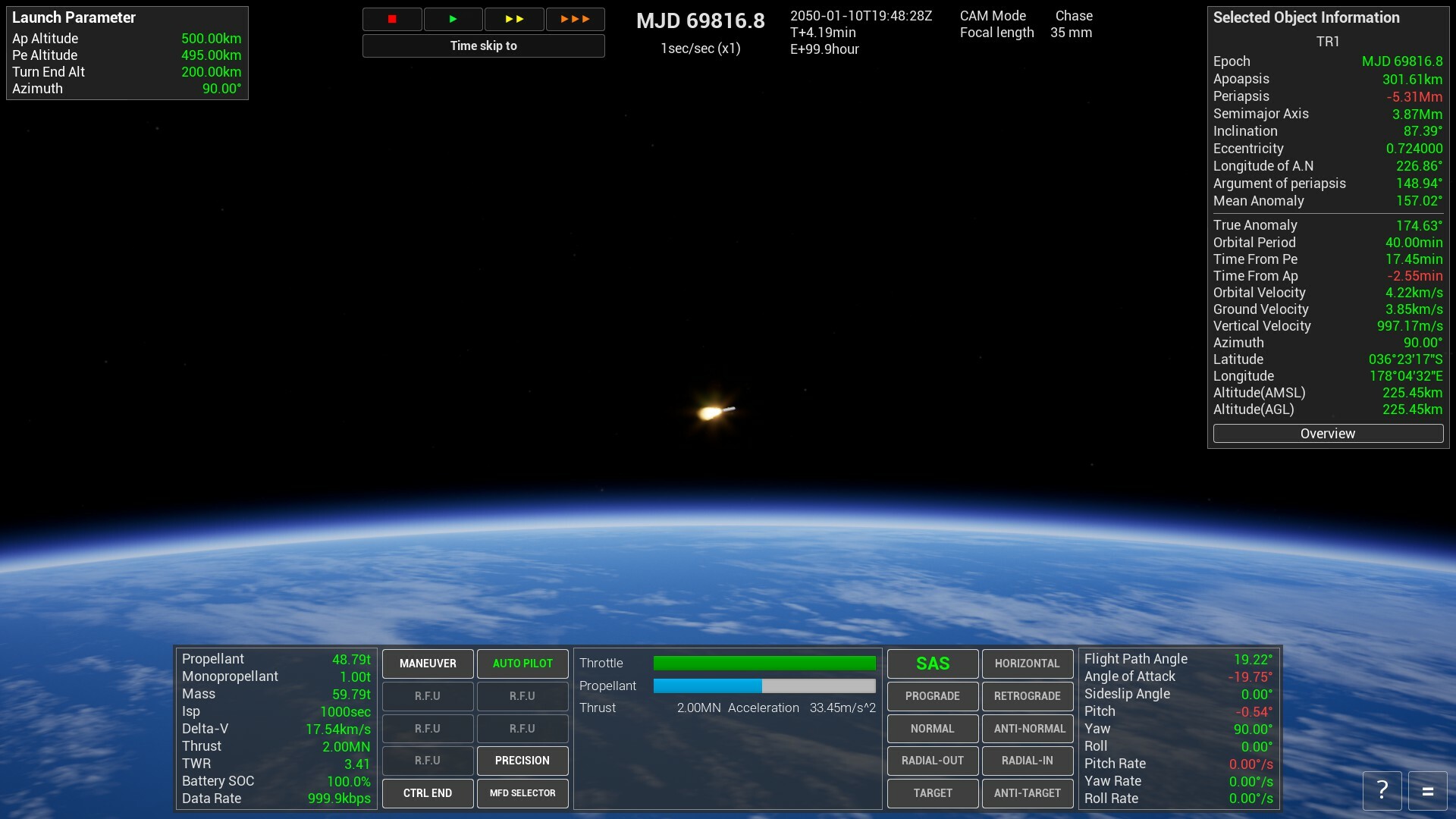Enable Retrograde hold mode

pyautogui.click(x=1028, y=695)
